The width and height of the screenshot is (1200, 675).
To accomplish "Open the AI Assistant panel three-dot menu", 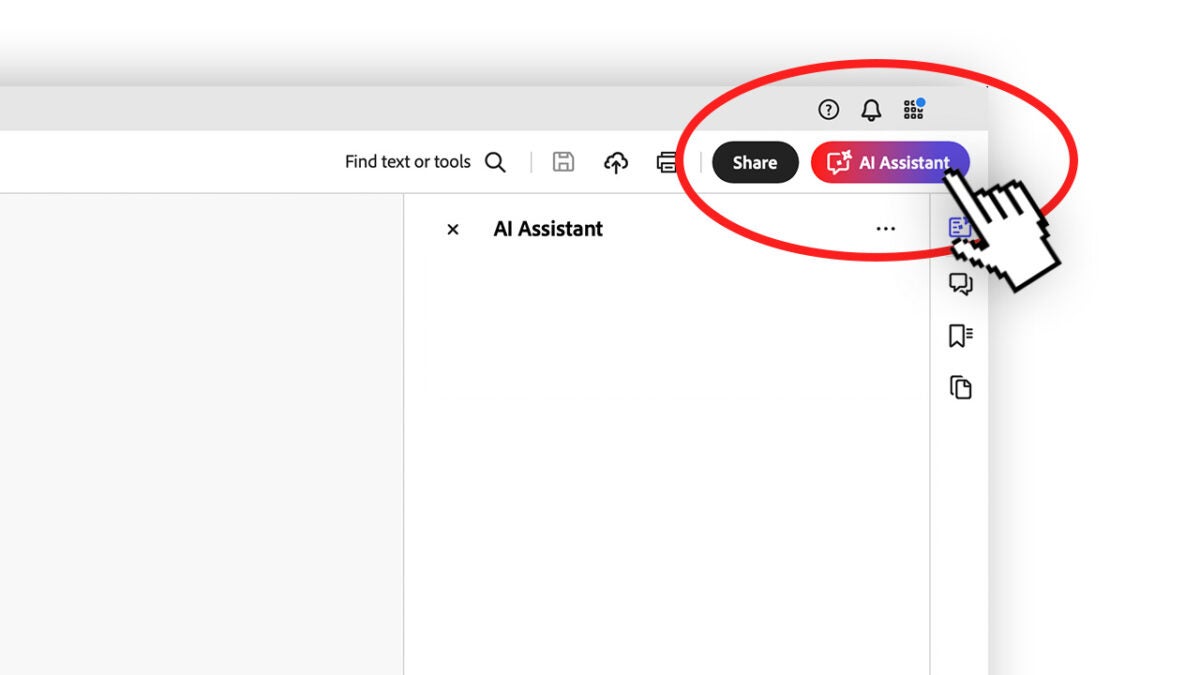I will [885, 229].
